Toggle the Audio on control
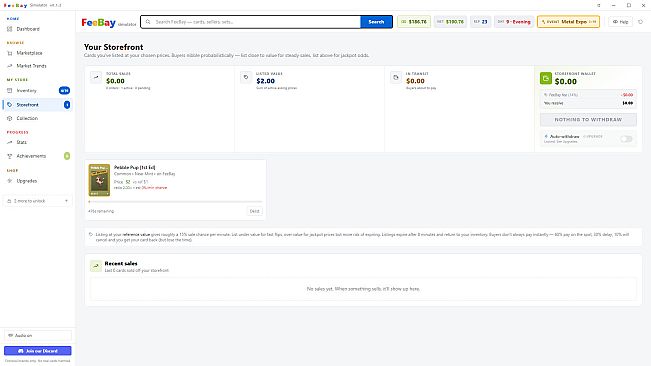This screenshot has width=651, height=366. pyautogui.click(x=38, y=335)
